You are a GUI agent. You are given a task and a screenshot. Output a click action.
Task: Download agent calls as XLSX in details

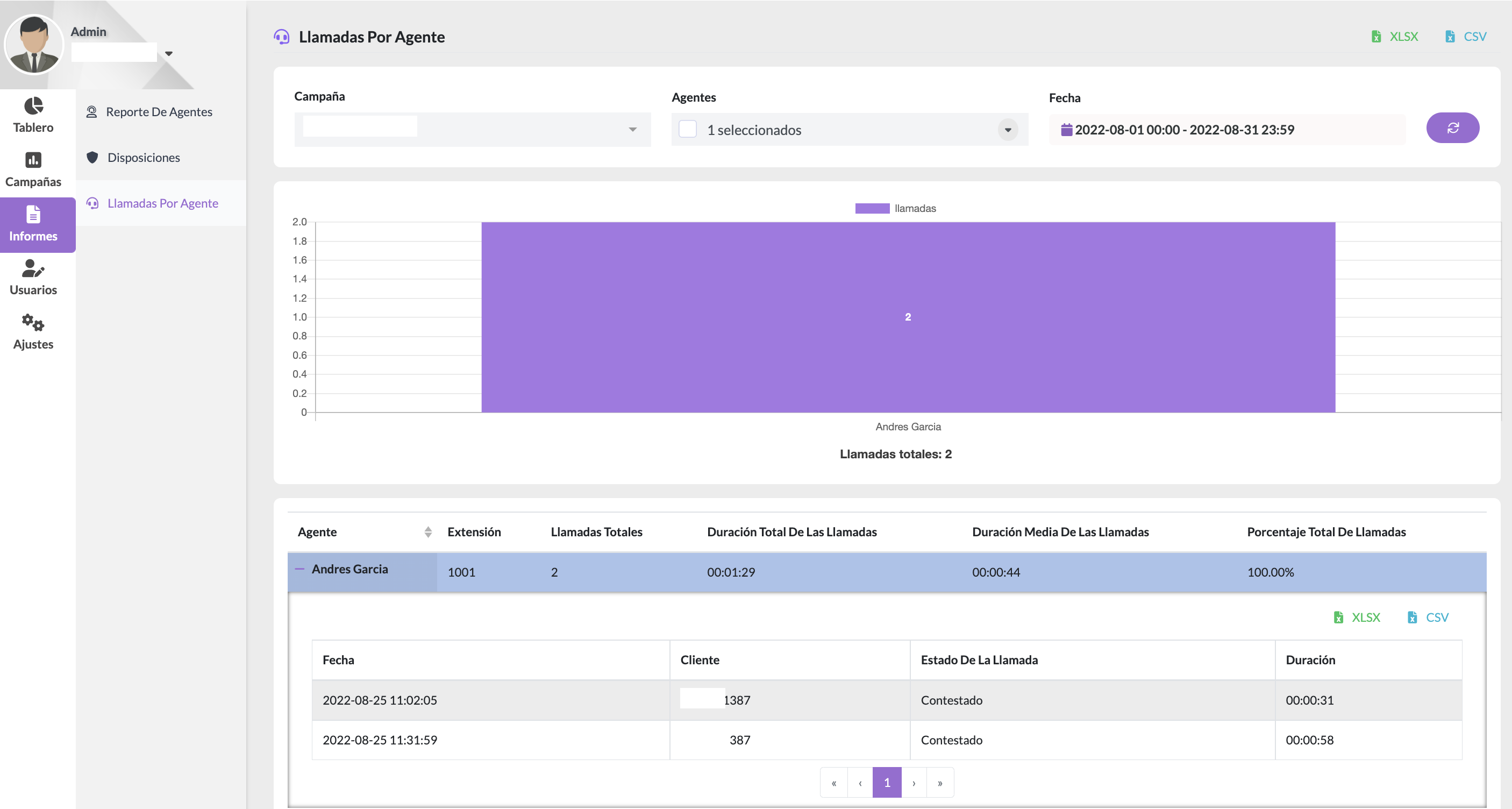[x=1357, y=617]
